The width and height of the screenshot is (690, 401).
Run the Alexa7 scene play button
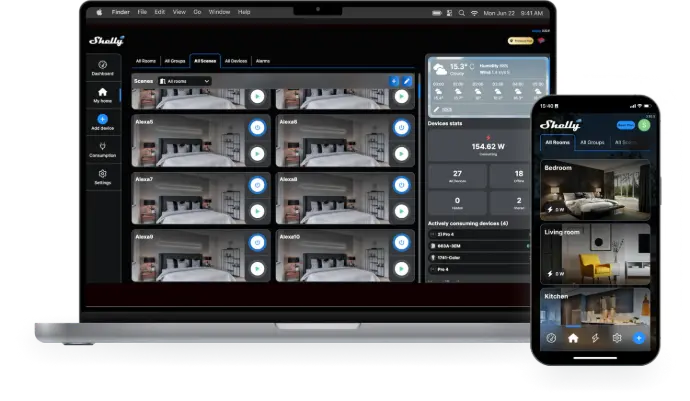257,211
